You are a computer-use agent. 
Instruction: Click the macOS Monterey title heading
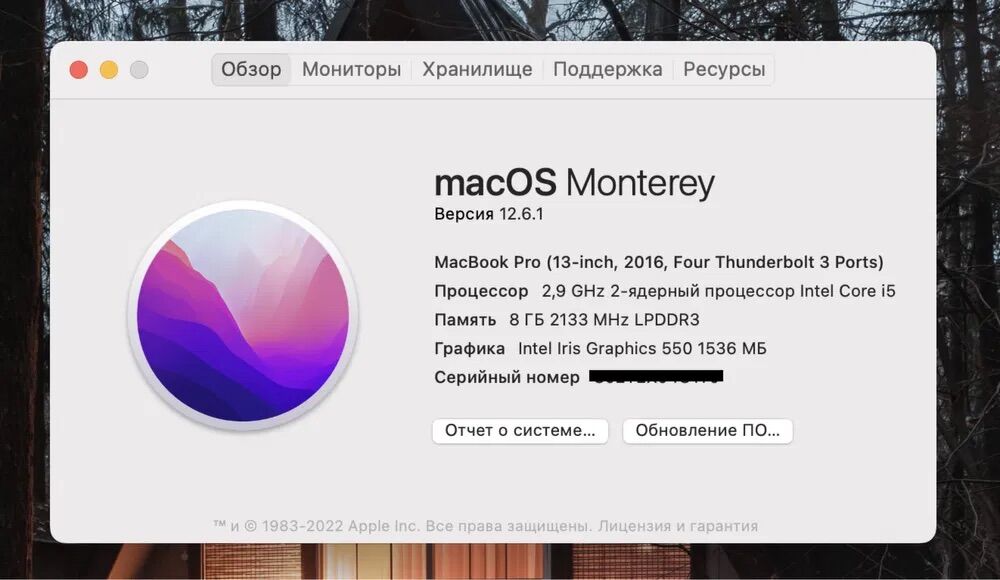574,182
